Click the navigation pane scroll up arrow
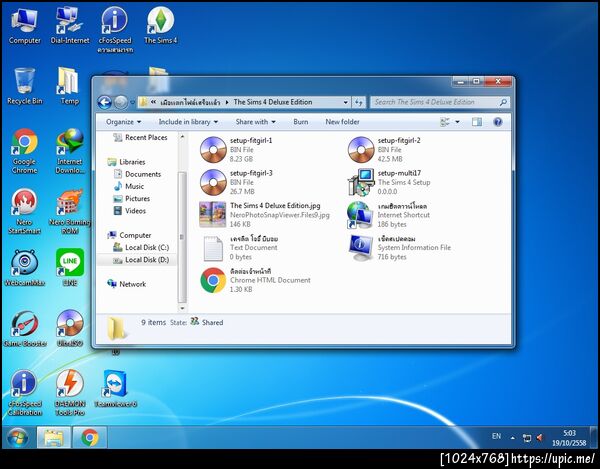 pos(182,137)
